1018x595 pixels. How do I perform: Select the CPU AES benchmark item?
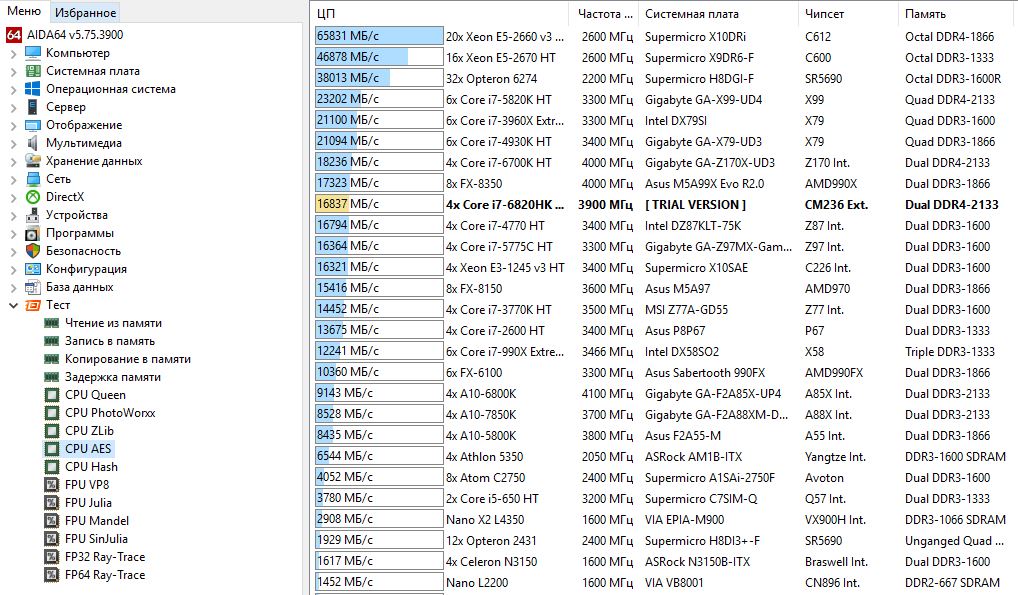coord(88,449)
